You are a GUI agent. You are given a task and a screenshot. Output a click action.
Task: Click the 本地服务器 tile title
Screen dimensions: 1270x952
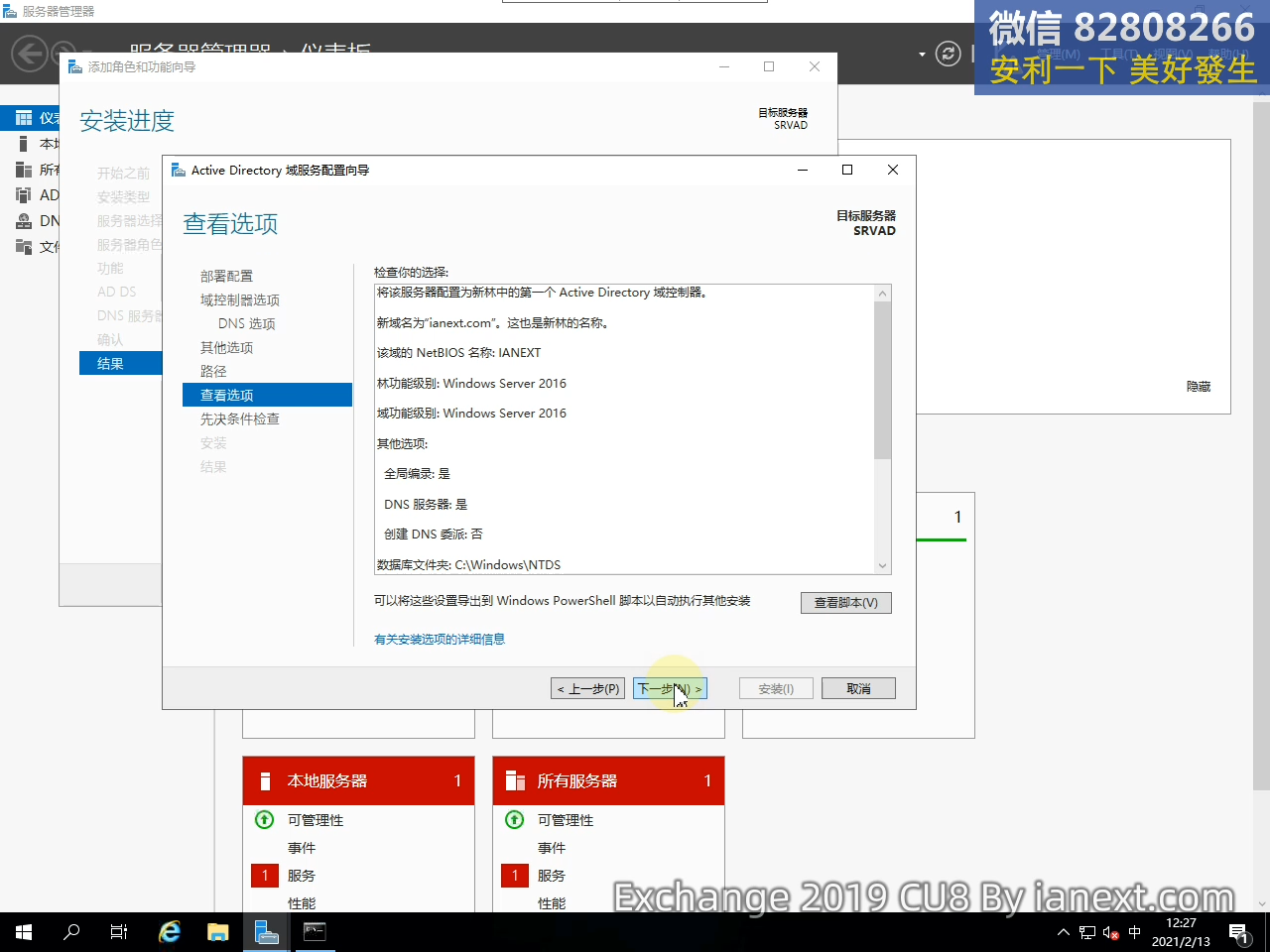coord(327,781)
